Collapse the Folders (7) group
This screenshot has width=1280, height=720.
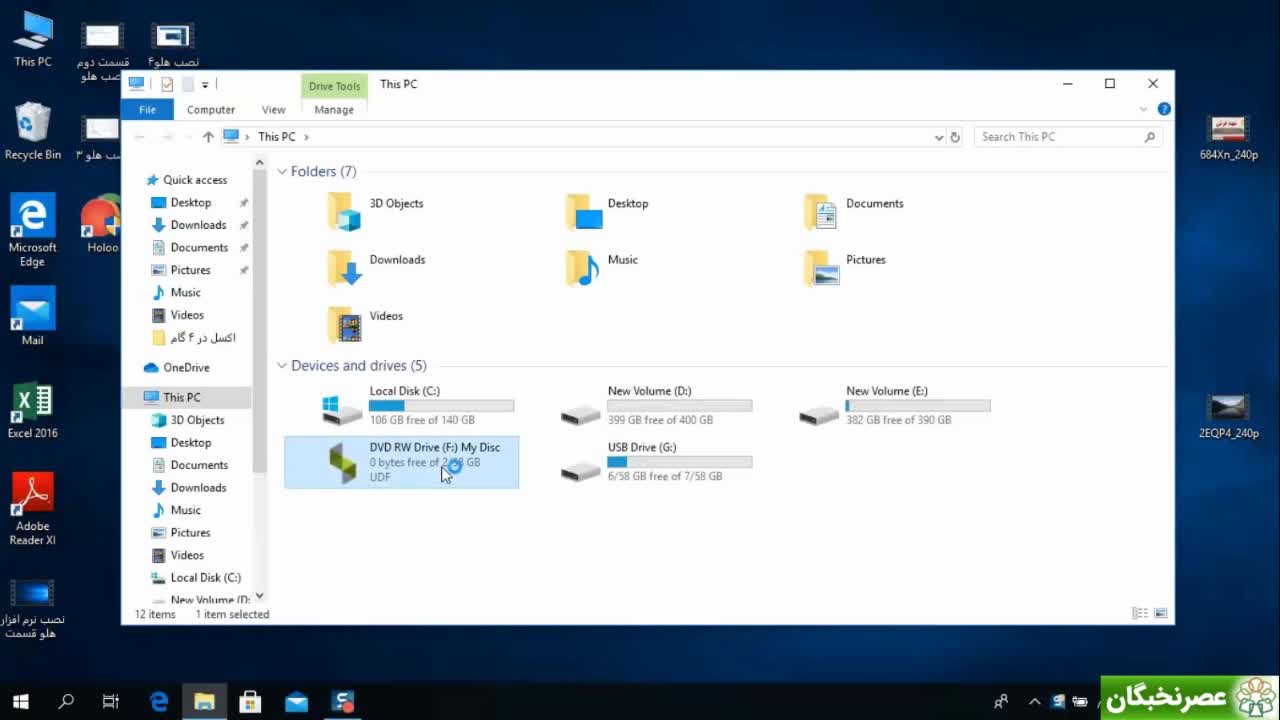[x=282, y=172]
